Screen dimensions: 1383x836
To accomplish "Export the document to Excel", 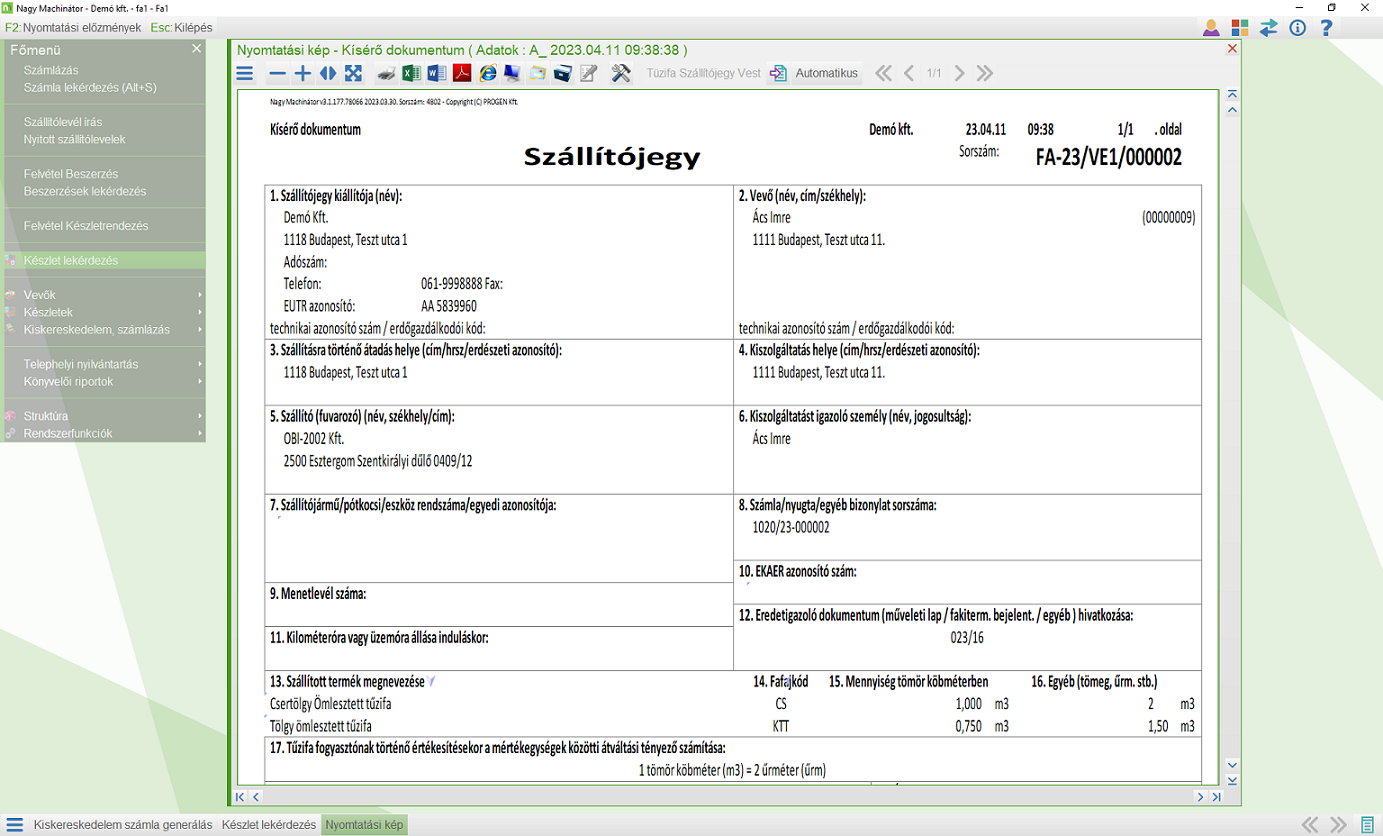I will click(411, 73).
